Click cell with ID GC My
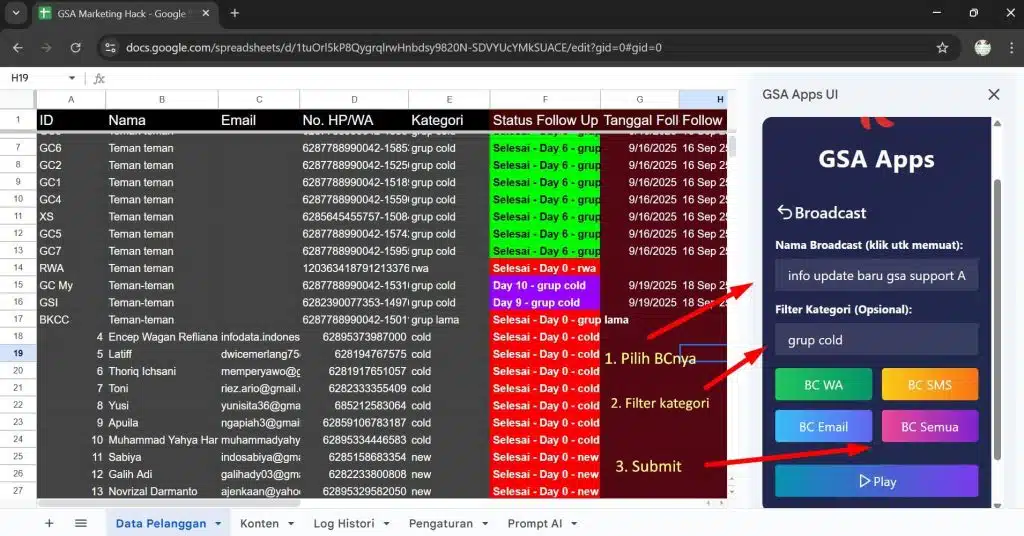Viewport: 1024px width, 536px height. [x=71, y=285]
